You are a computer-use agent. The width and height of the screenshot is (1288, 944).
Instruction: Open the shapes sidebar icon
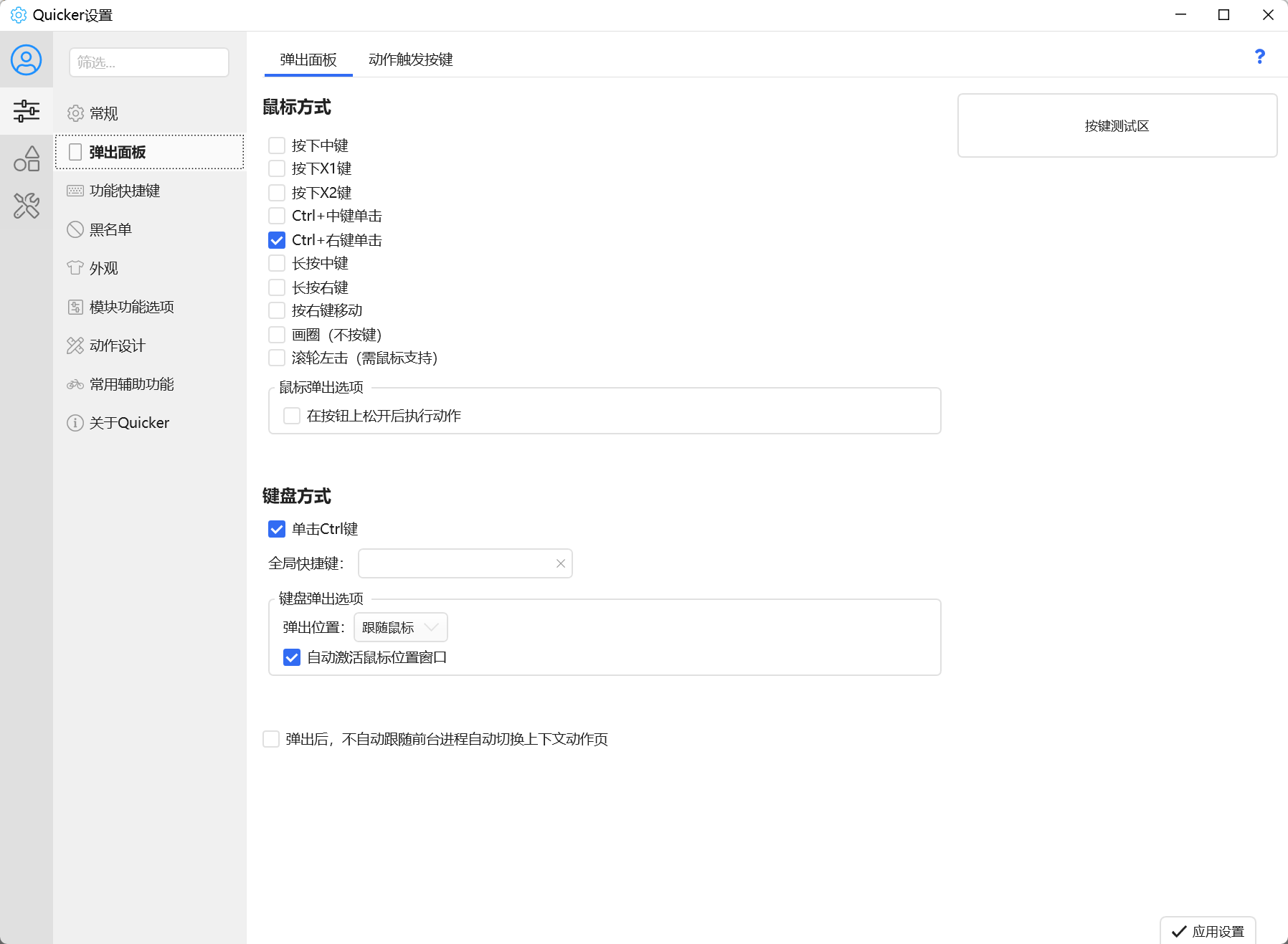pyautogui.click(x=27, y=158)
